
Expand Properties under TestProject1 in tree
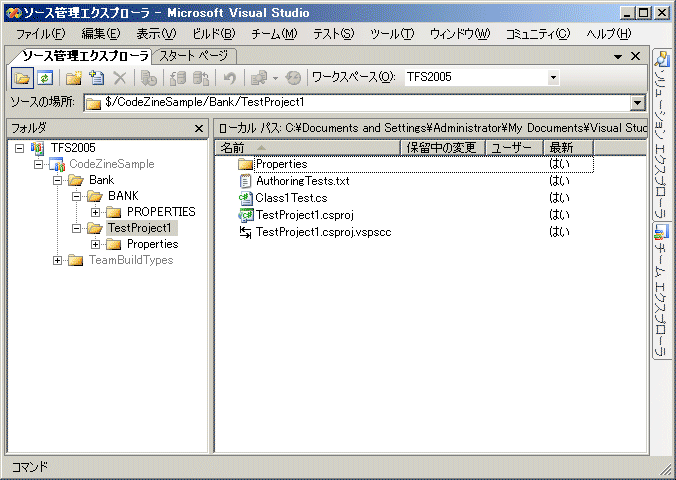pos(95,245)
